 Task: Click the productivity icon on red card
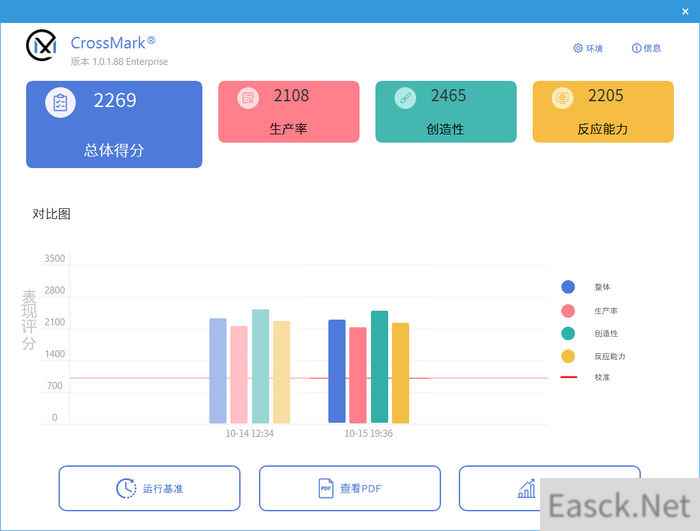[x=248, y=98]
